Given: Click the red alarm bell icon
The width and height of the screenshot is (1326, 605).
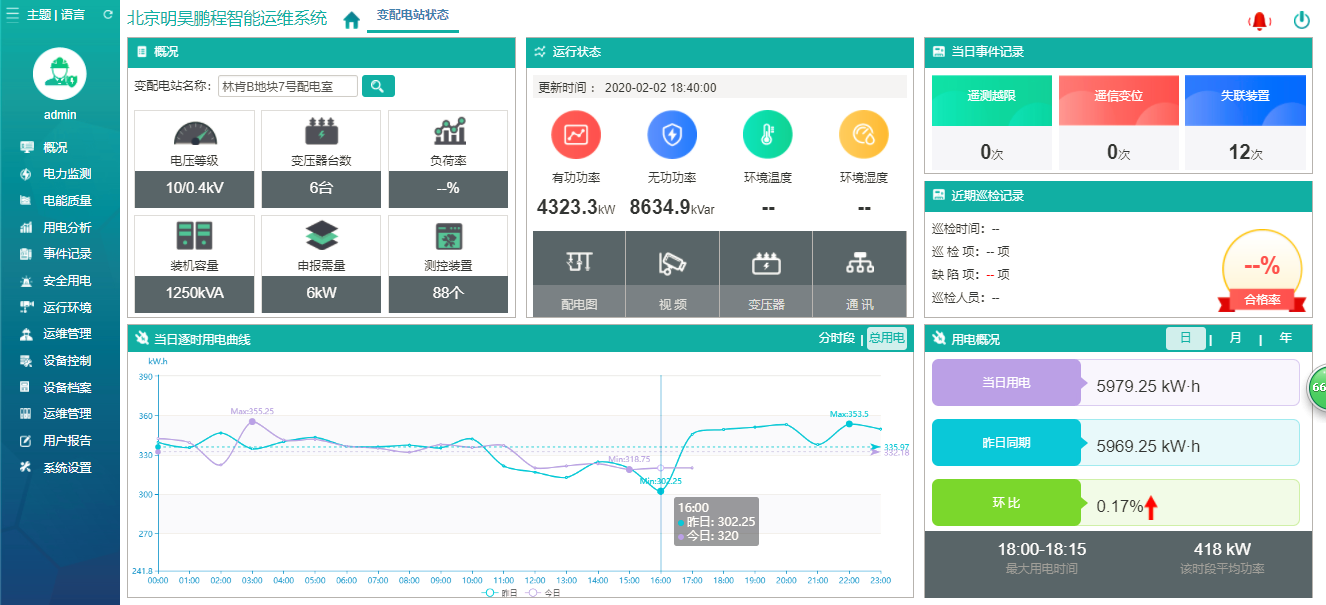Looking at the screenshot, I should pos(1259,20).
